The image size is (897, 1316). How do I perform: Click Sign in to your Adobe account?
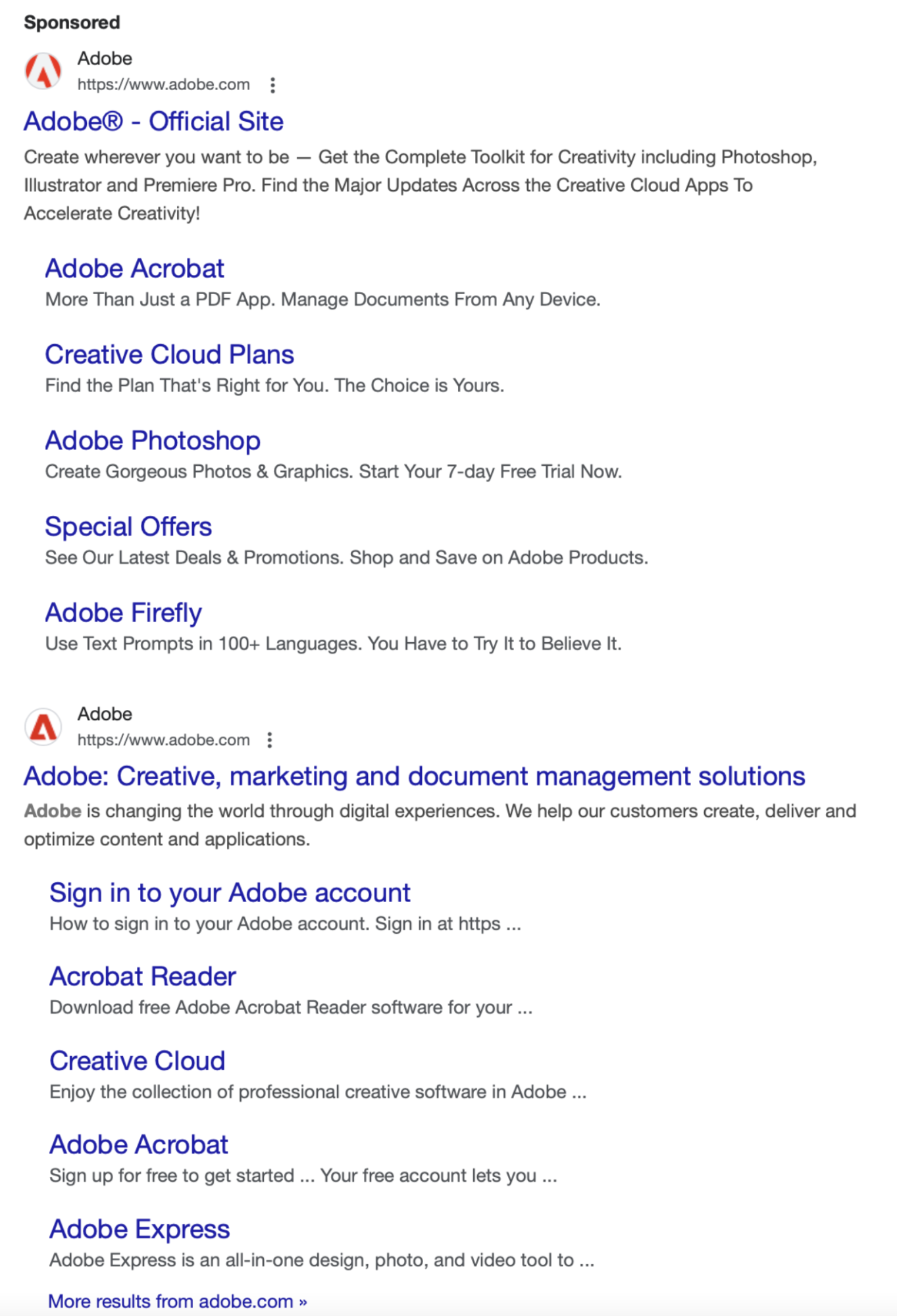click(x=230, y=893)
